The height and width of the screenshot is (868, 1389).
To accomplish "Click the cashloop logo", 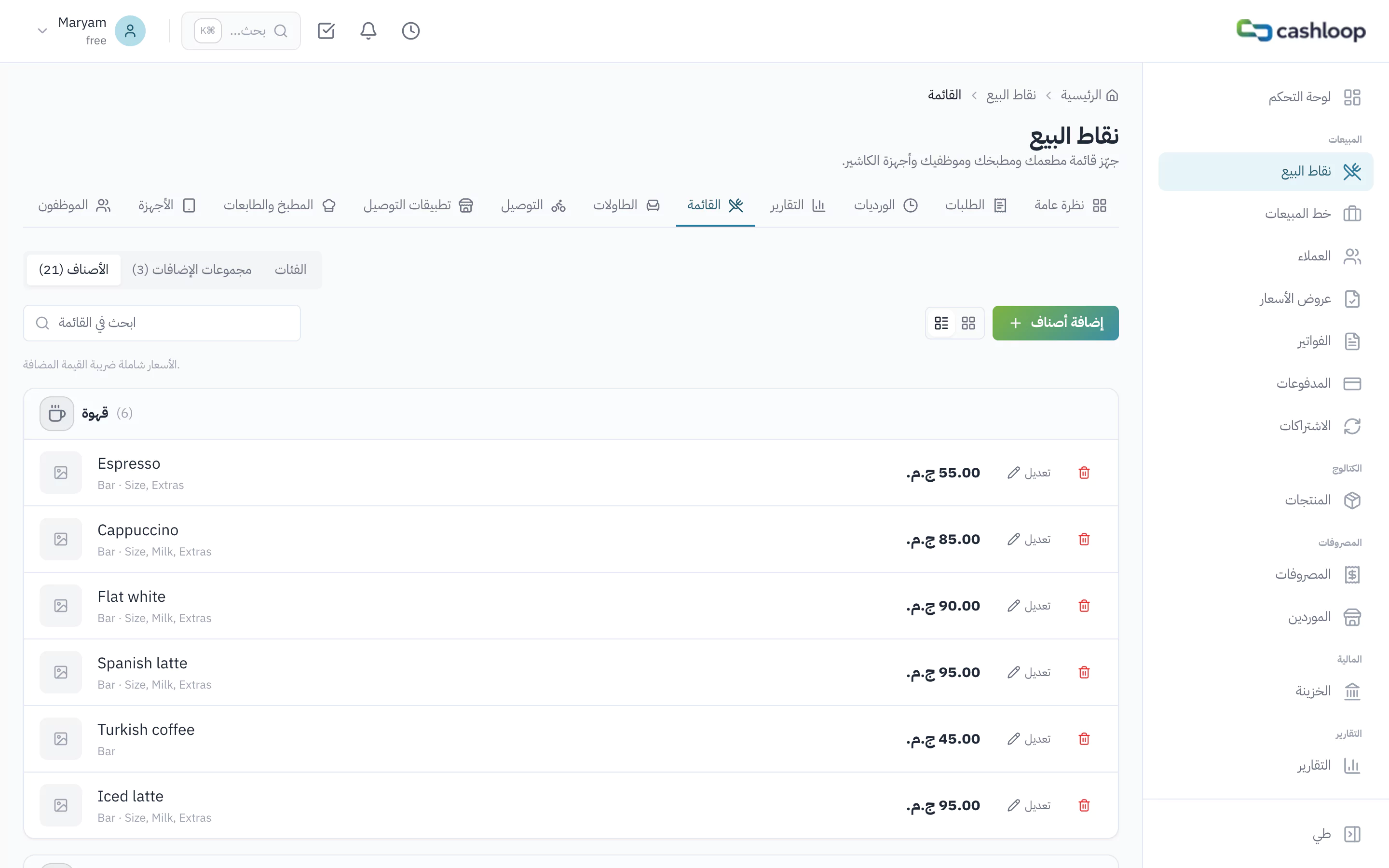I will [1301, 30].
